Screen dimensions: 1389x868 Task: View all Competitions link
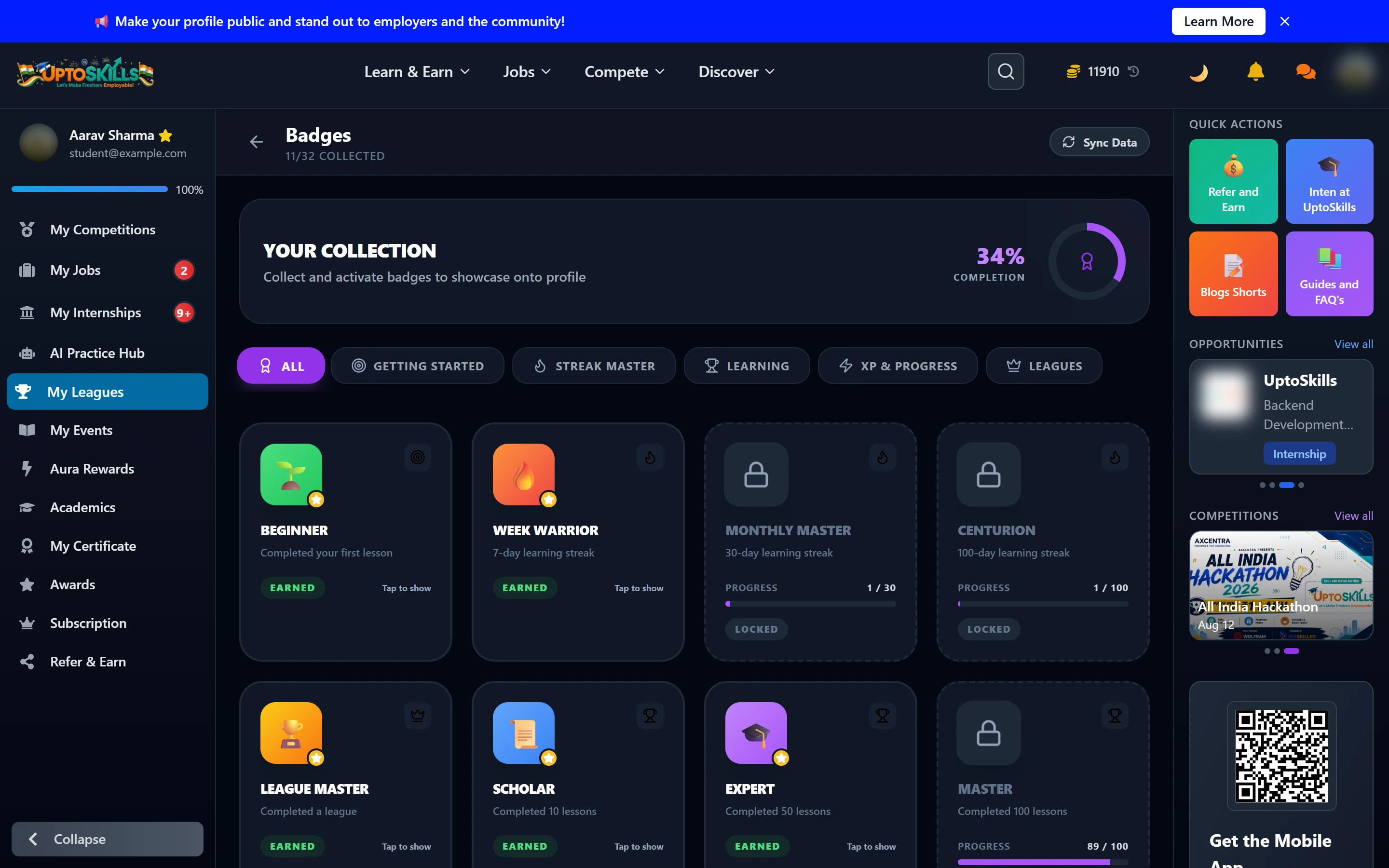(x=1353, y=515)
